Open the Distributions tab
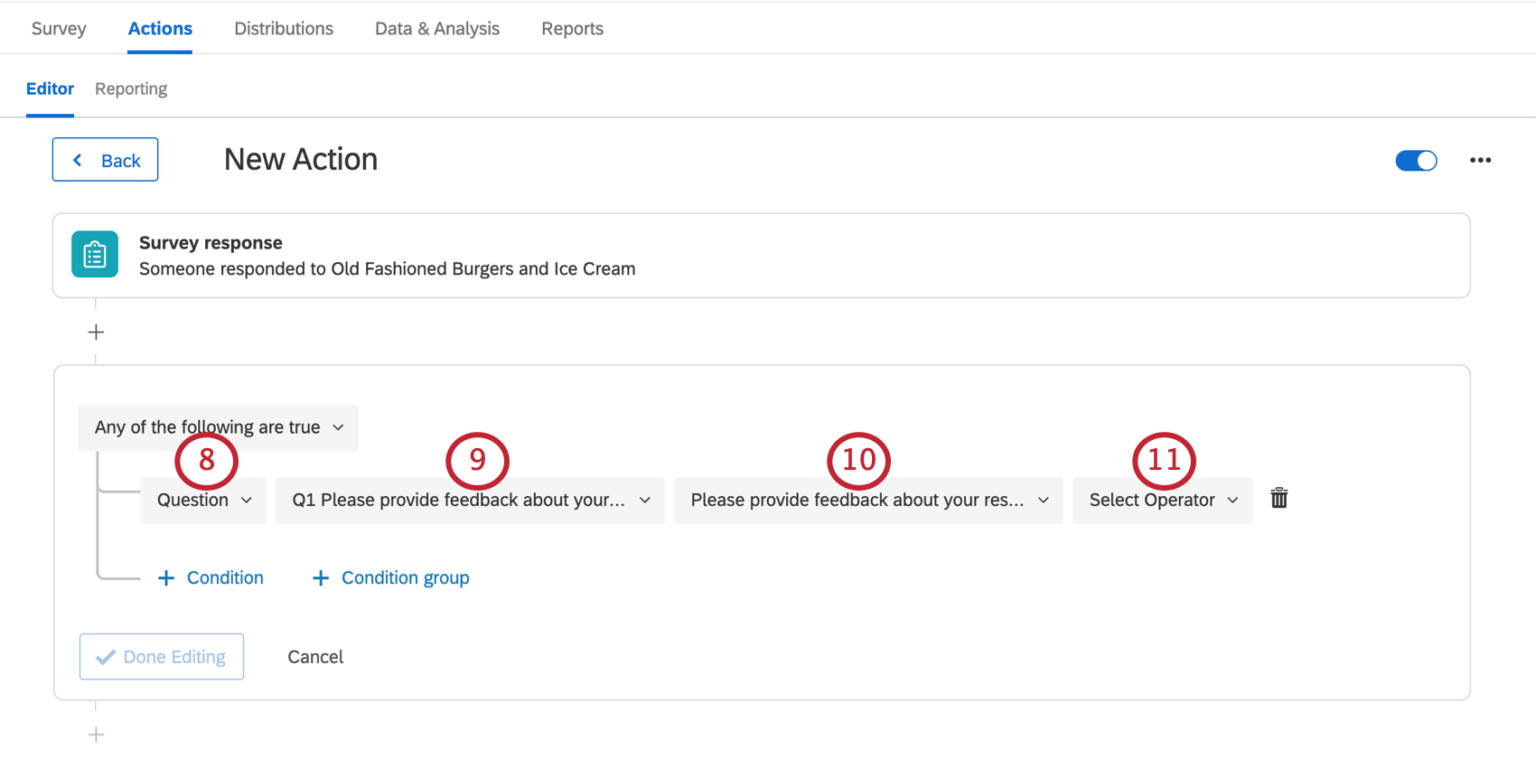This screenshot has height=768, width=1536. (284, 28)
